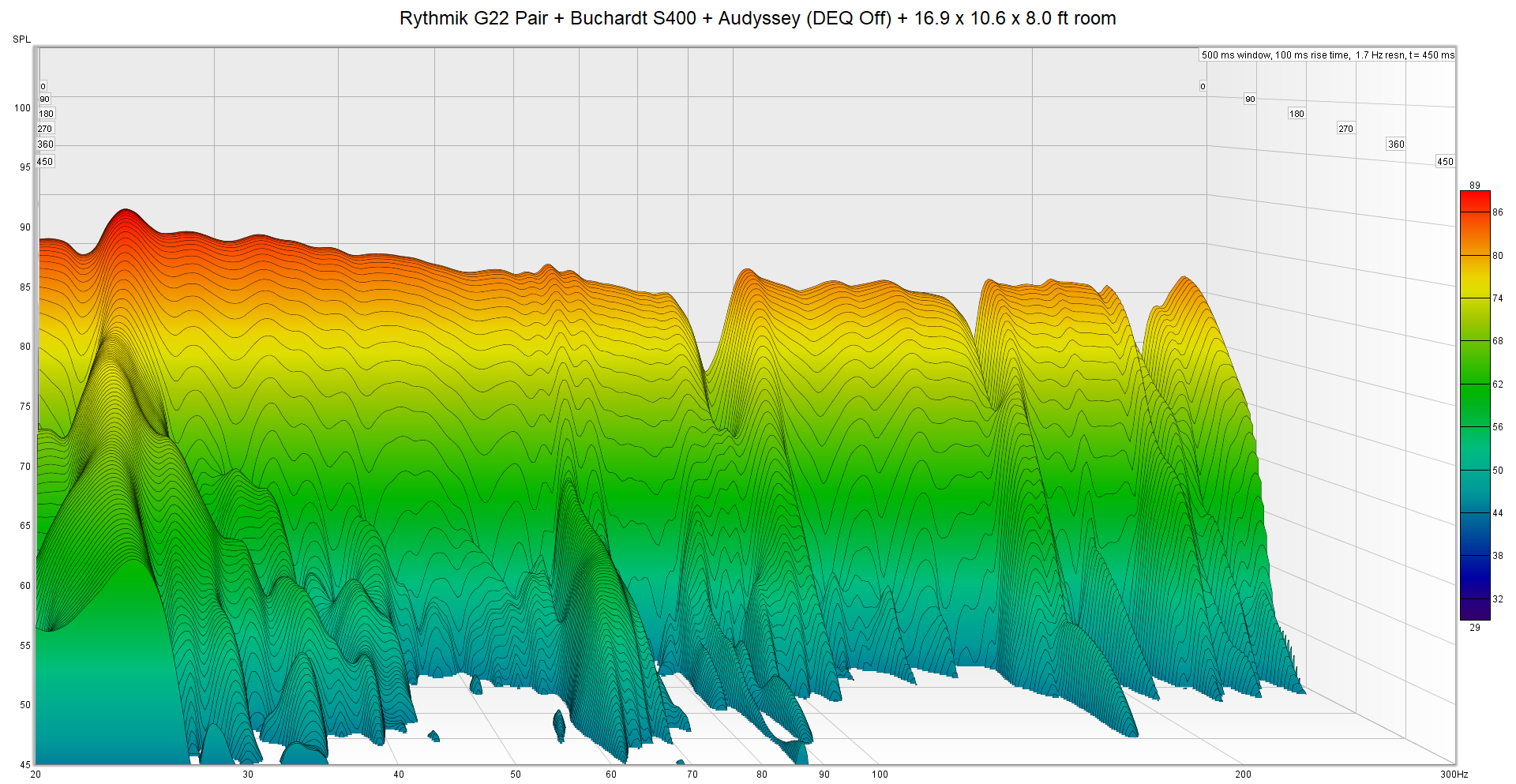1516x784 pixels.
Task: Click the color scale legend bar
Action: pyautogui.click(x=1475, y=406)
